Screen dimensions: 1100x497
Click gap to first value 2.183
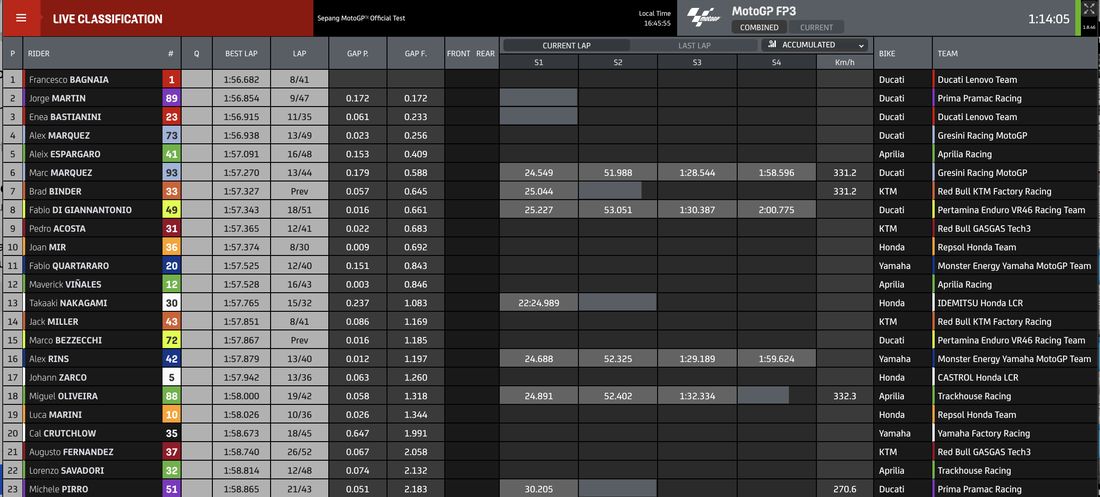416,489
